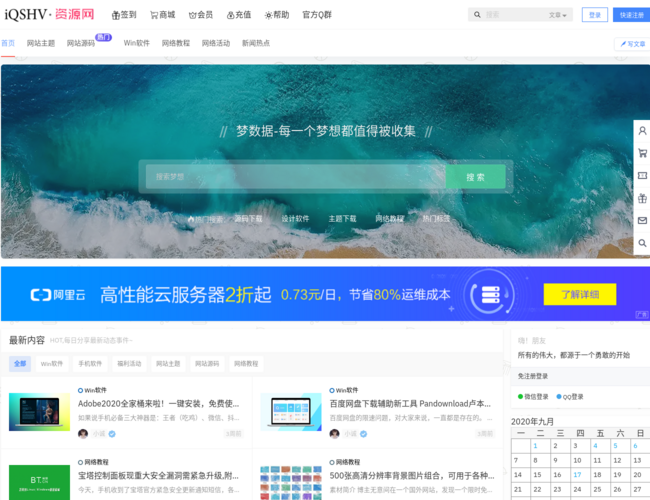Select calendar date 4 in September
Image resolution: width=650 pixels, height=500 pixels.
(x=595, y=446)
